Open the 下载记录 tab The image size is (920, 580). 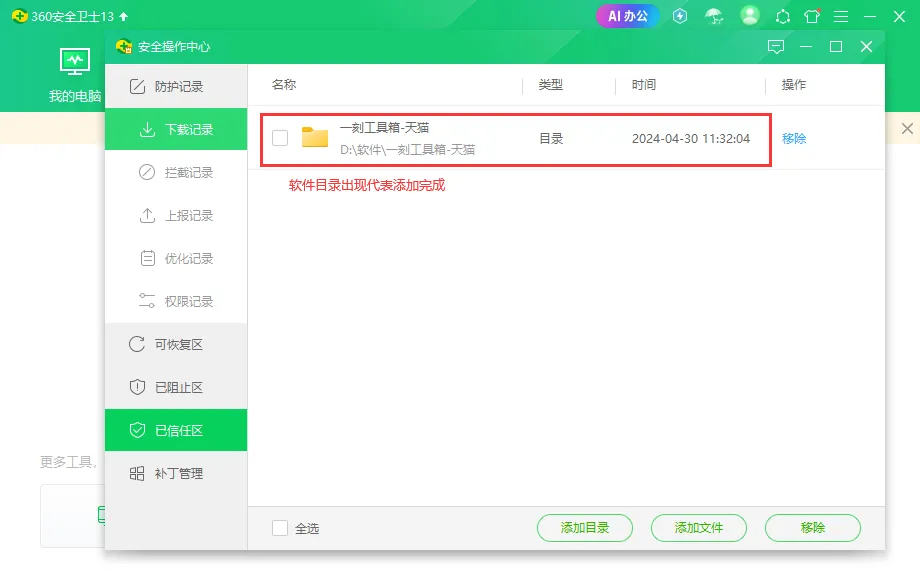coord(176,129)
